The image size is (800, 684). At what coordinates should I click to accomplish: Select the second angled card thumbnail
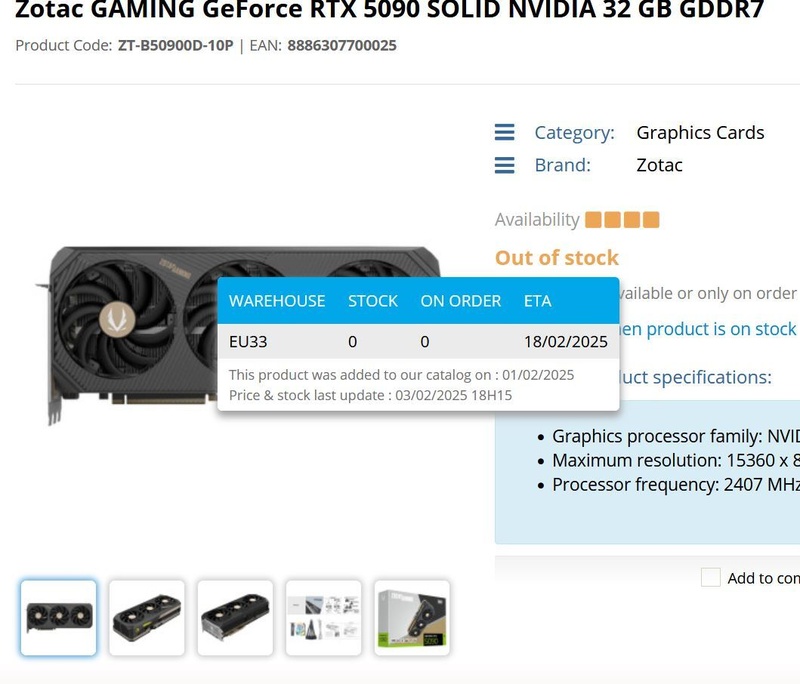pyautogui.click(x=147, y=617)
